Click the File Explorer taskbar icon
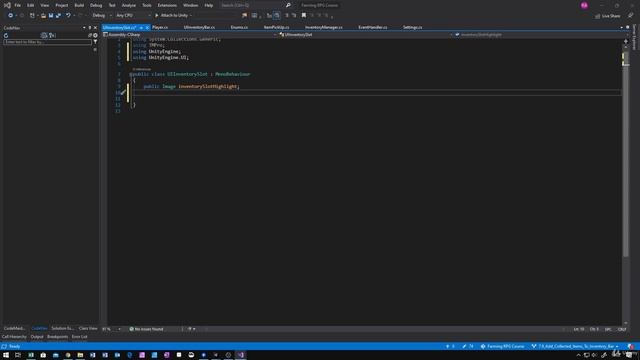640x360 pixels. point(80,355)
